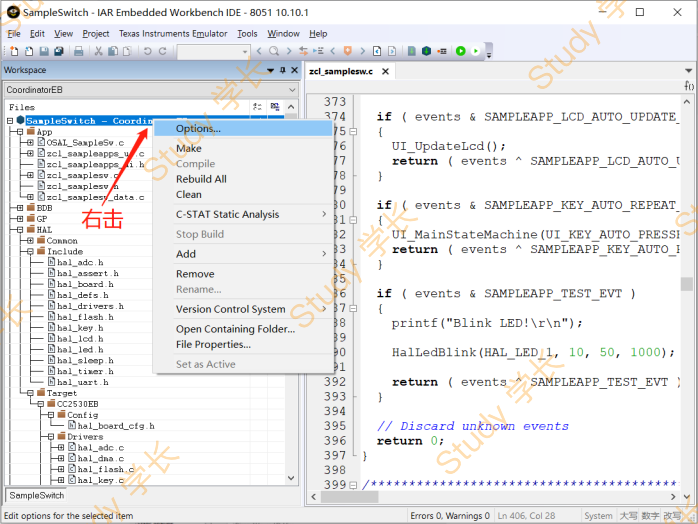
Task: Click the Go To line toolbar icon
Action: tap(318, 51)
